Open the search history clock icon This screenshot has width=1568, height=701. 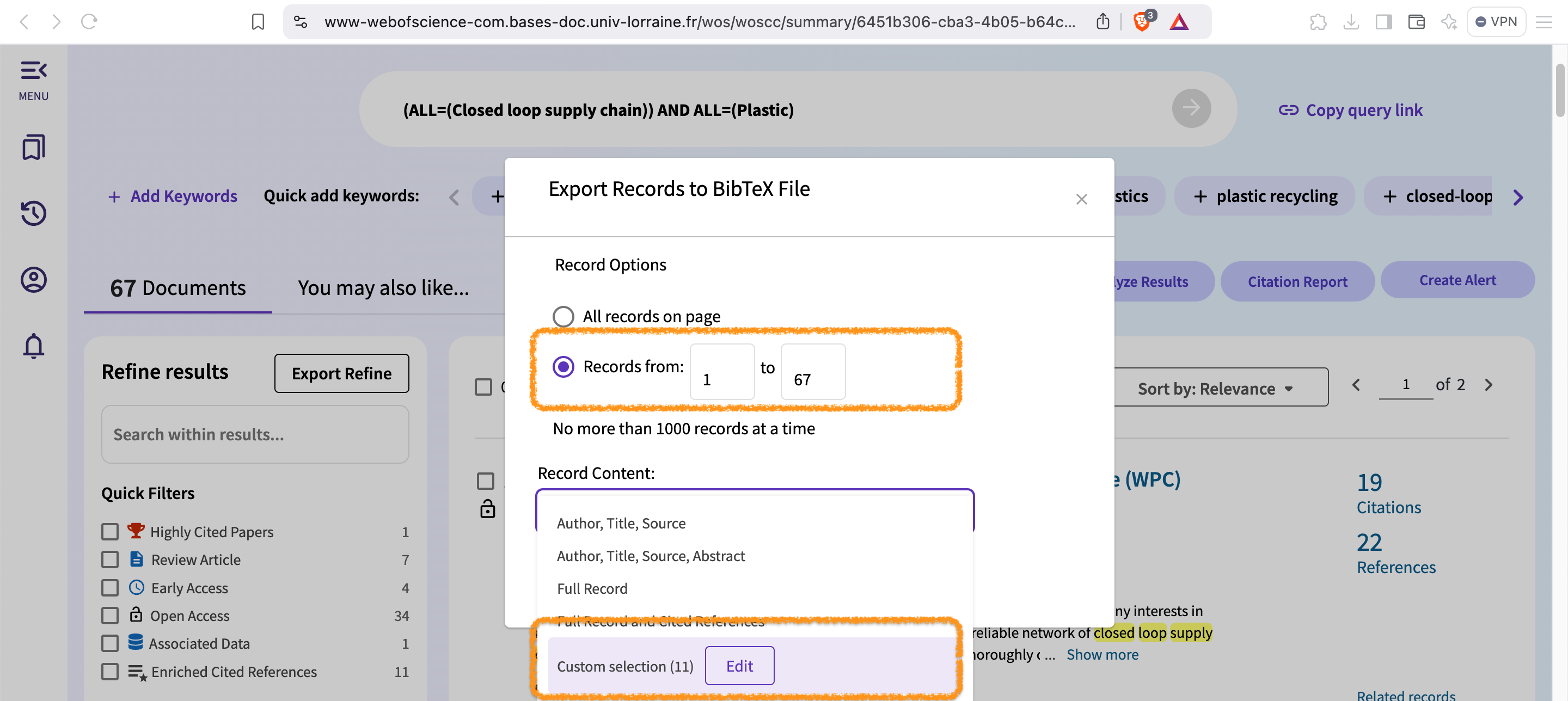33,213
